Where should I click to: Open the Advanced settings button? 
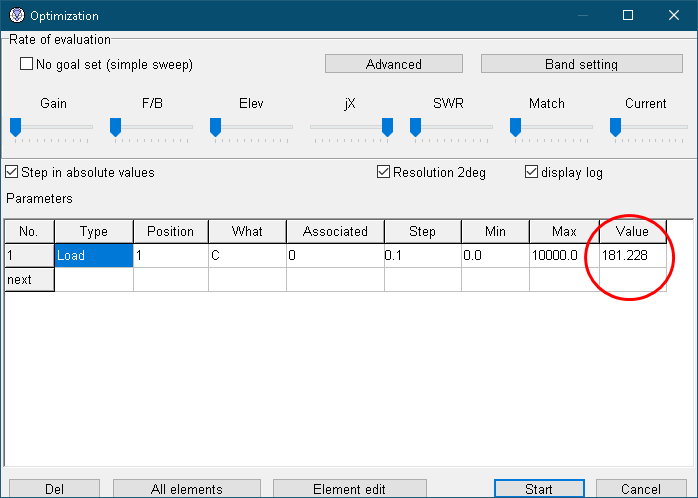click(x=393, y=64)
